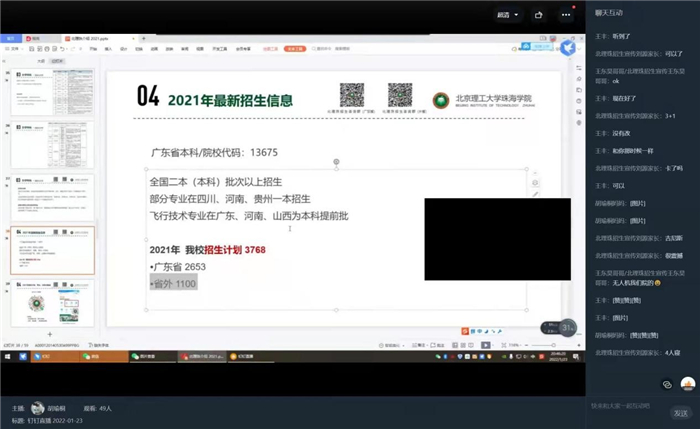
Task: Click the 聊天互动 panel header
Action: pos(607,10)
